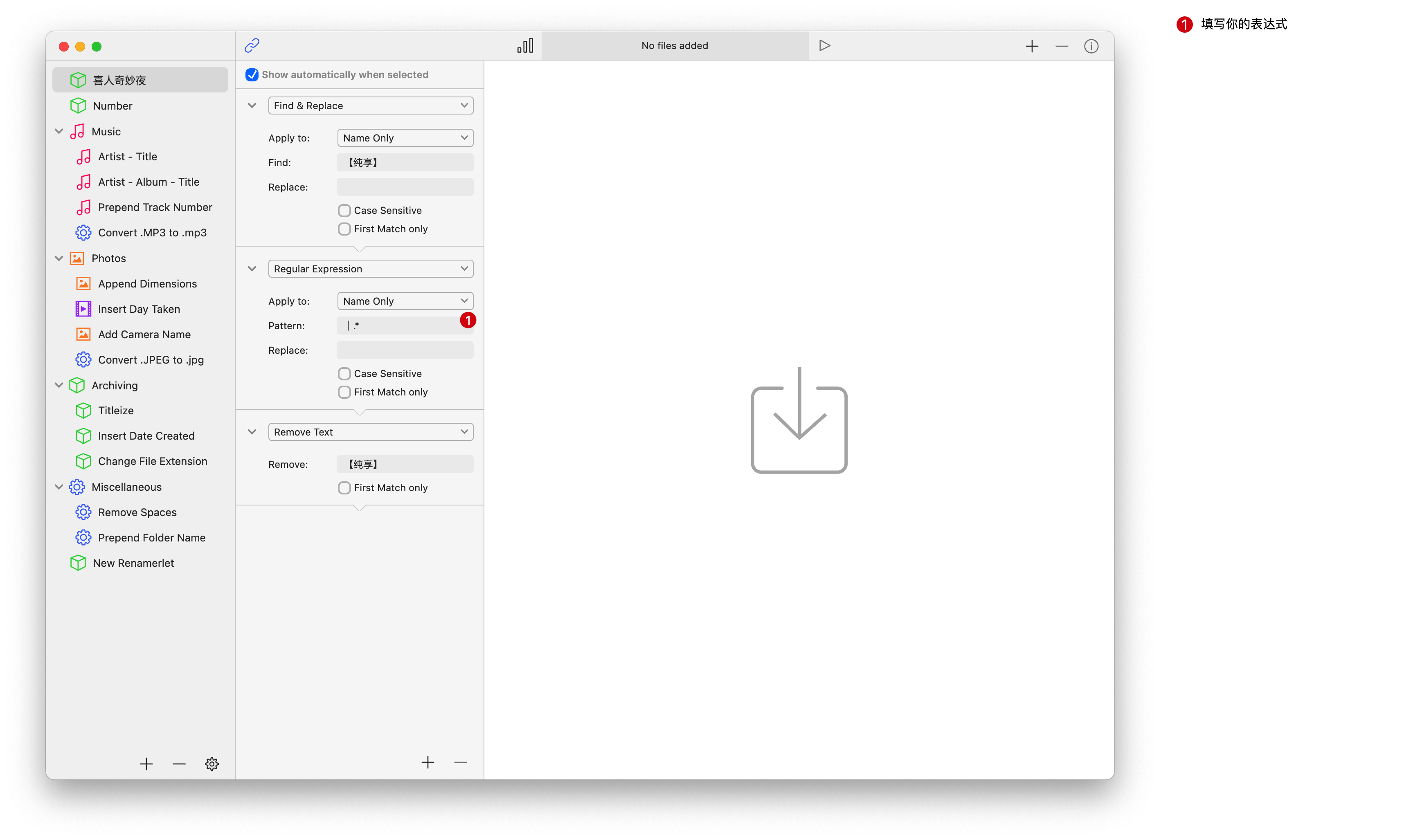This screenshot has width=1422, height=840.
Task: Collapse the Music group in sidebar
Action: coord(59,131)
